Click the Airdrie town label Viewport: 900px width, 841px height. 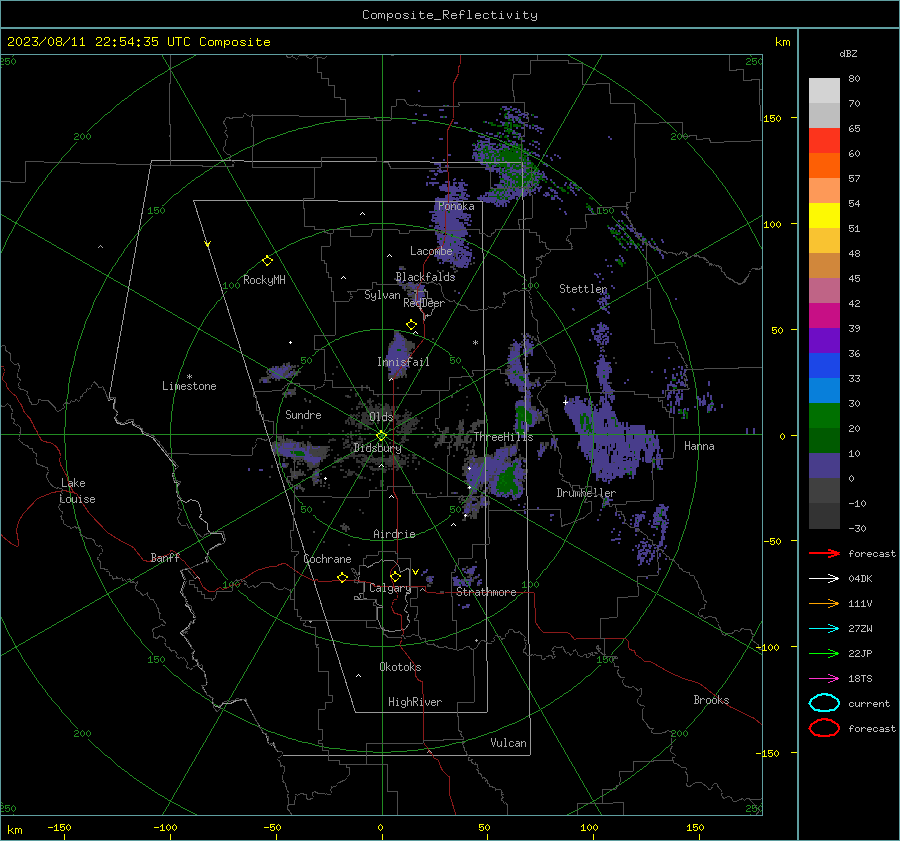pos(394,534)
